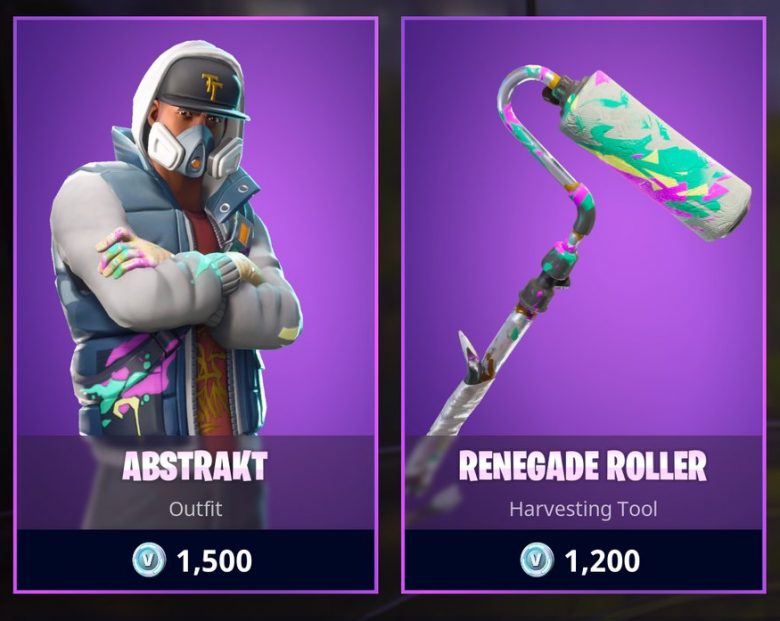Click the paint roller's painted cylinder head

click(x=657, y=155)
